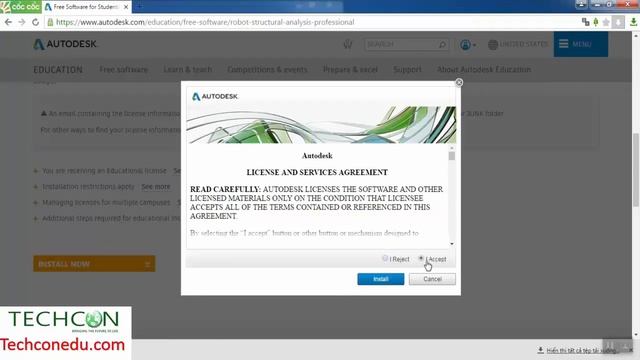Open the blue MENU hamburger button
The image size is (640, 360).
click(580, 44)
